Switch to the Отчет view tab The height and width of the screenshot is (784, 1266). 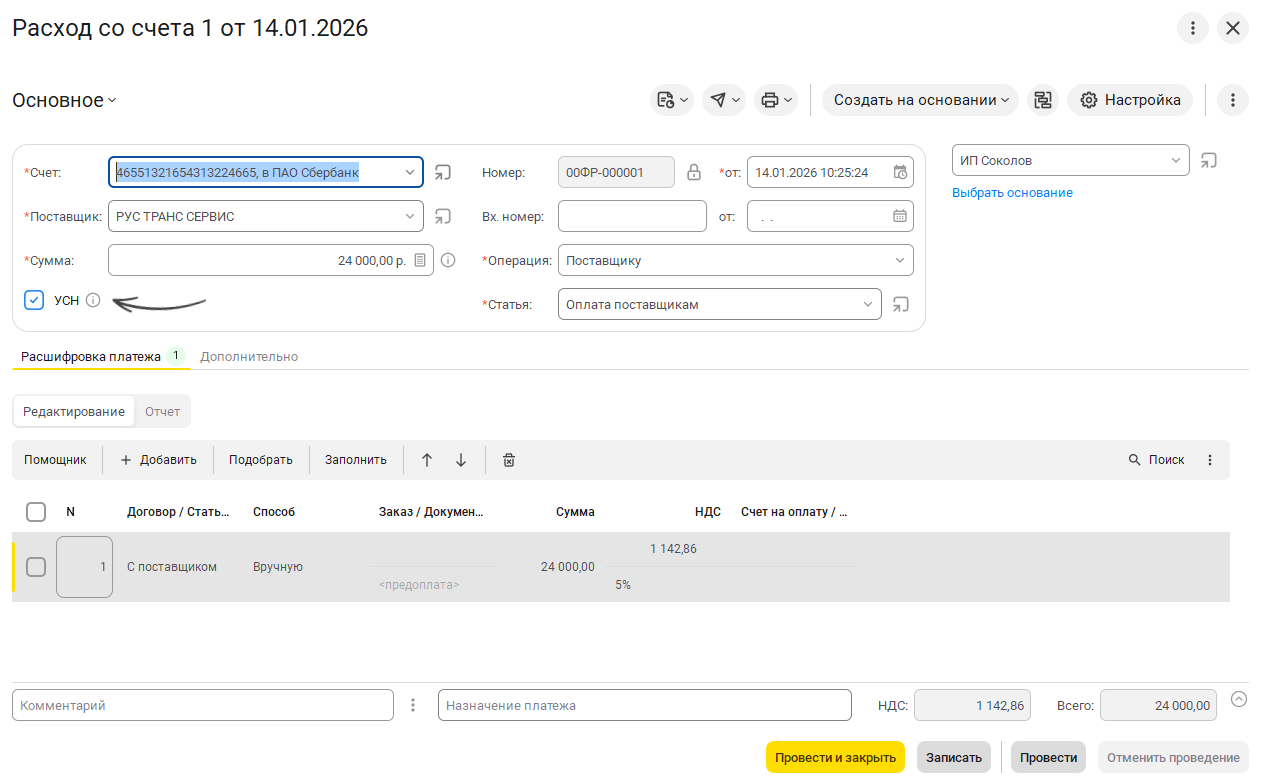[x=162, y=411]
